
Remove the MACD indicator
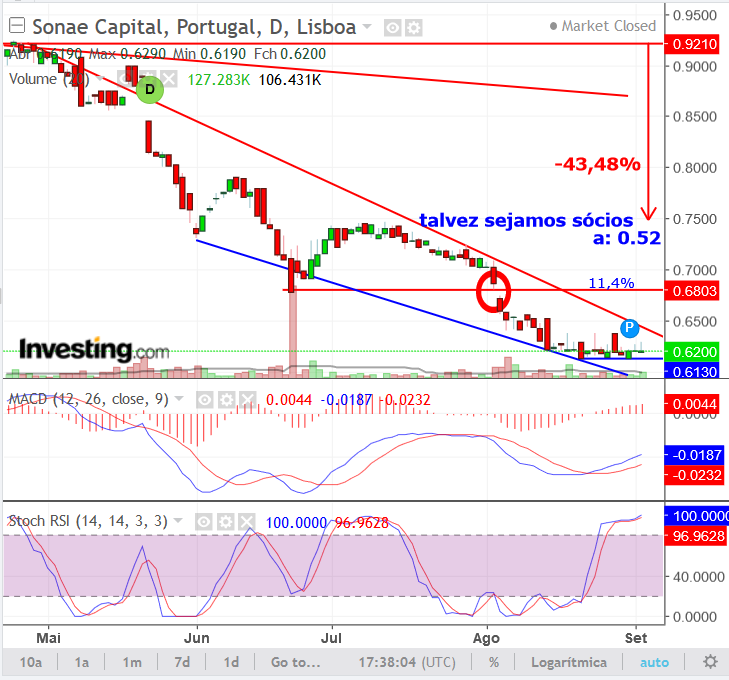[x=247, y=399]
